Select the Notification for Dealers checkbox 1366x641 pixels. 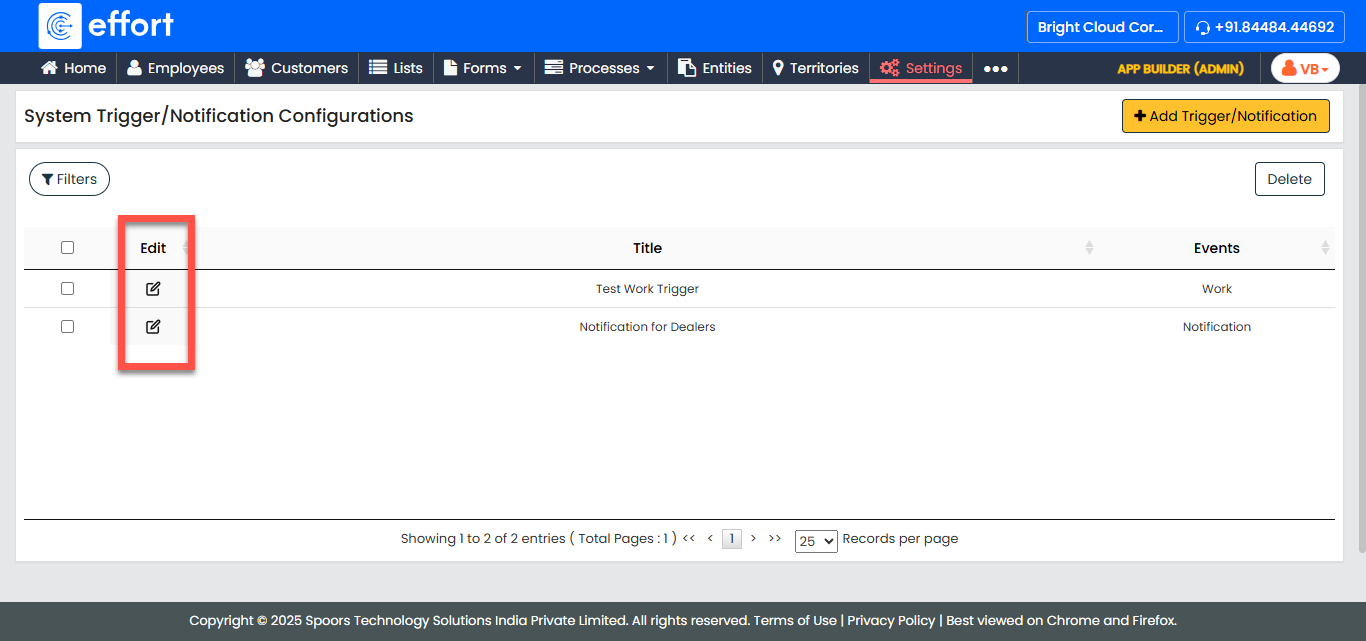(x=67, y=327)
